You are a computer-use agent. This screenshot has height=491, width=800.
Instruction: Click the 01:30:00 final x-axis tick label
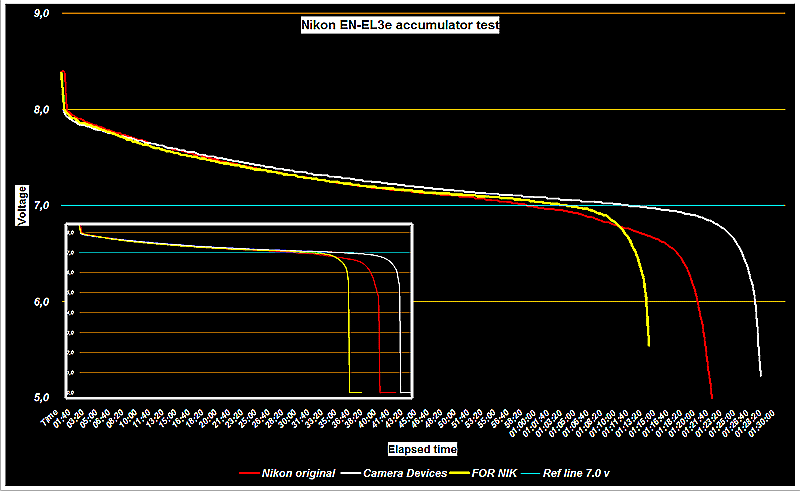[x=761, y=422]
